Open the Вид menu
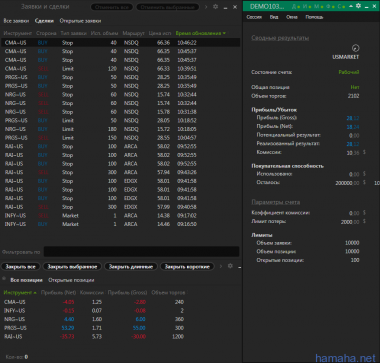The image size is (380, 363). tap(274, 17)
